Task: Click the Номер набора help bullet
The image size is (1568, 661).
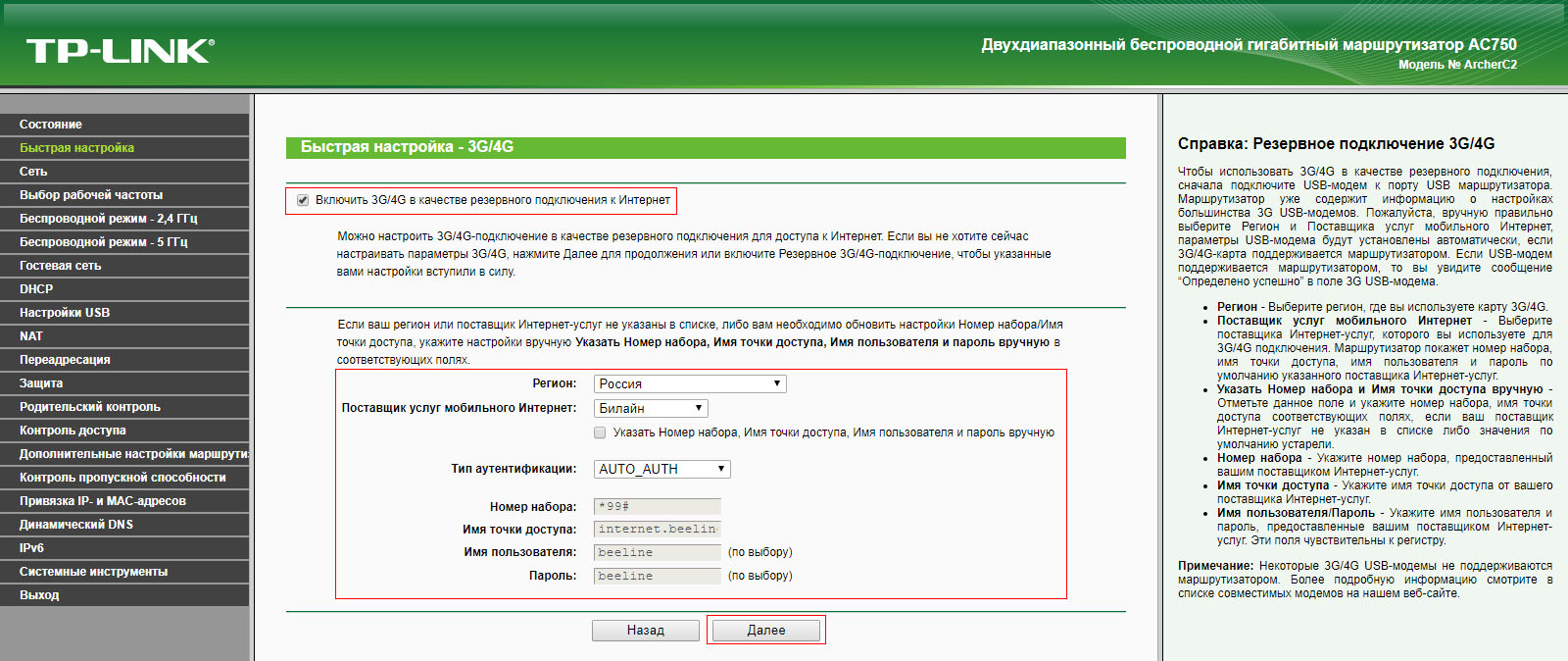Action: 1385,465
